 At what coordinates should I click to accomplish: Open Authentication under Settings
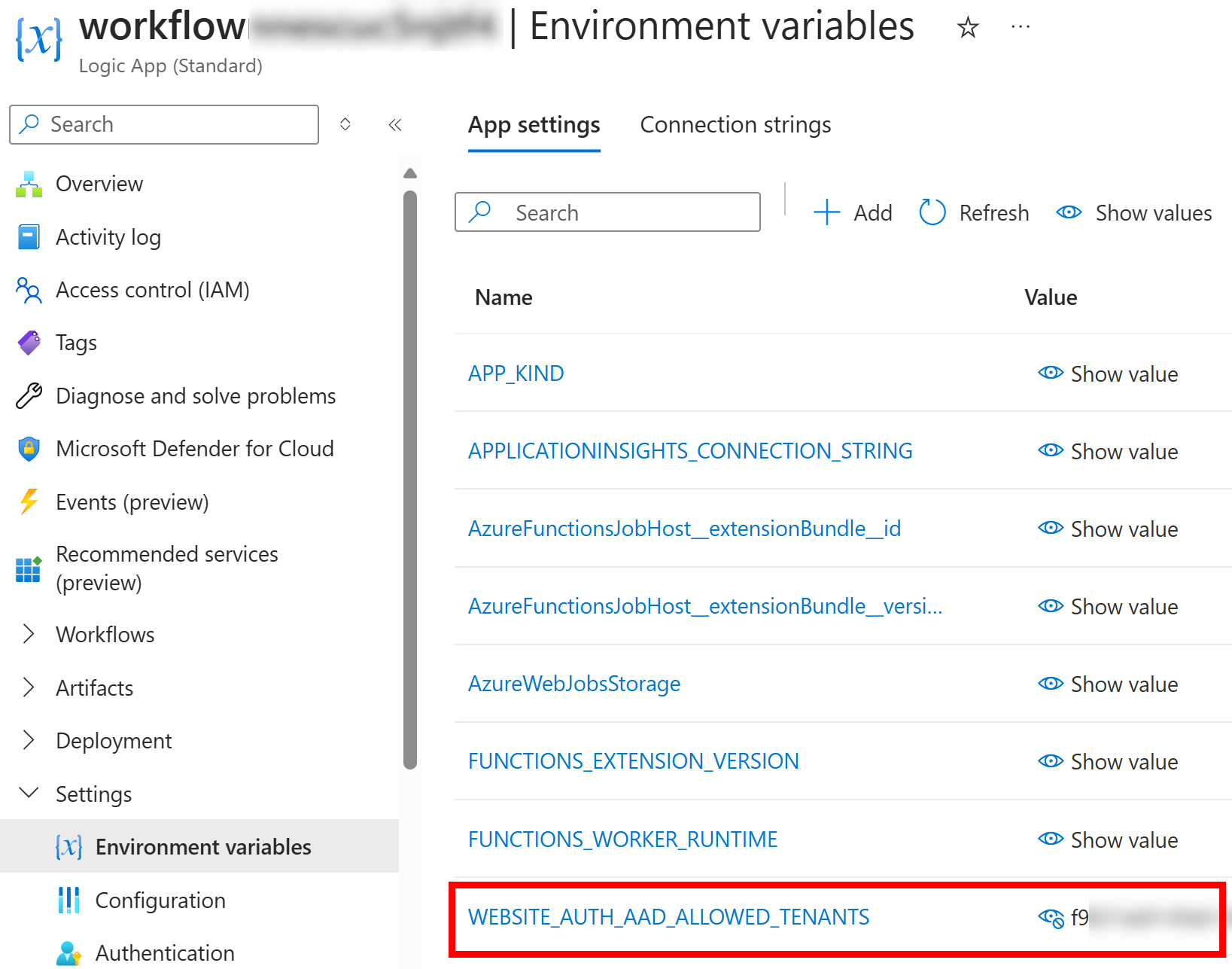(x=165, y=953)
